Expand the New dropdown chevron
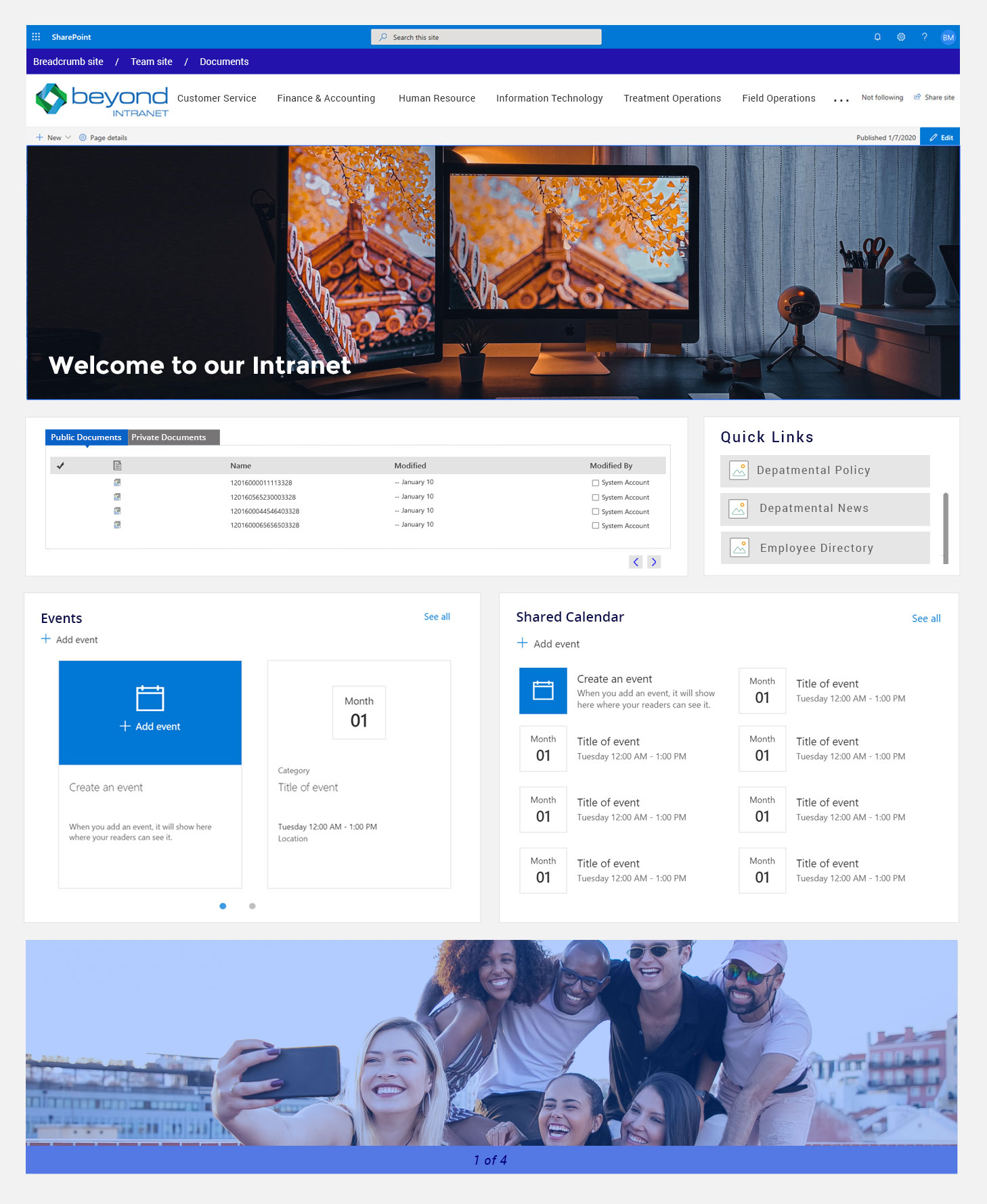The width and height of the screenshot is (987, 1204). [x=68, y=137]
